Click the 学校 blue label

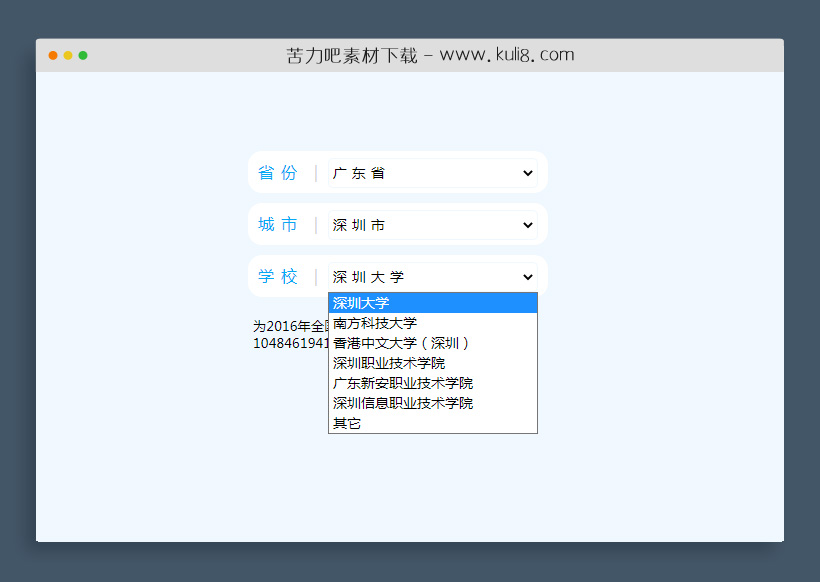pos(279,276)
